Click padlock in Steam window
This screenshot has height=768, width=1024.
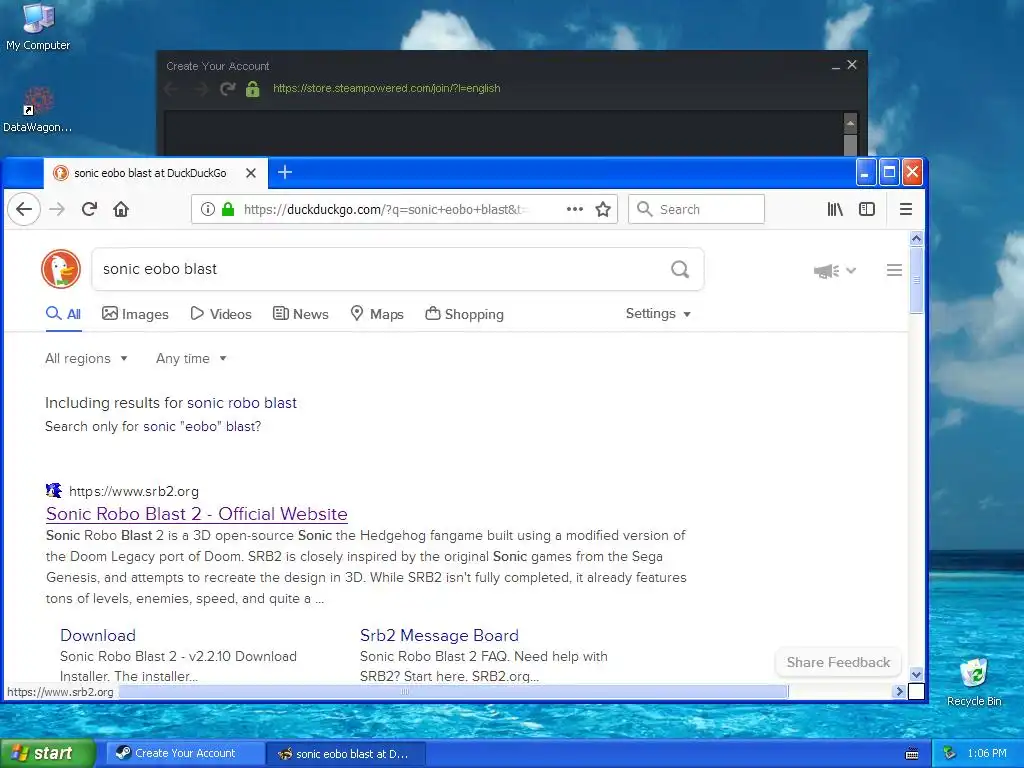(x=253, y=88)
